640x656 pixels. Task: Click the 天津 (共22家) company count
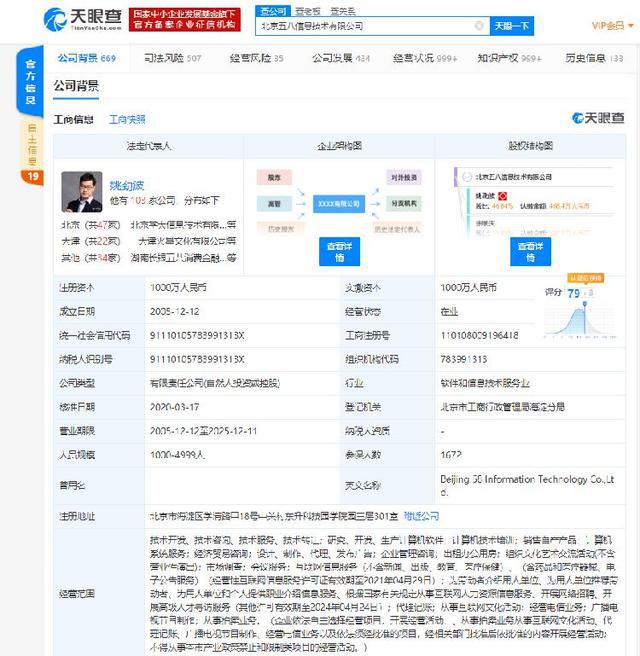(91, 241)
